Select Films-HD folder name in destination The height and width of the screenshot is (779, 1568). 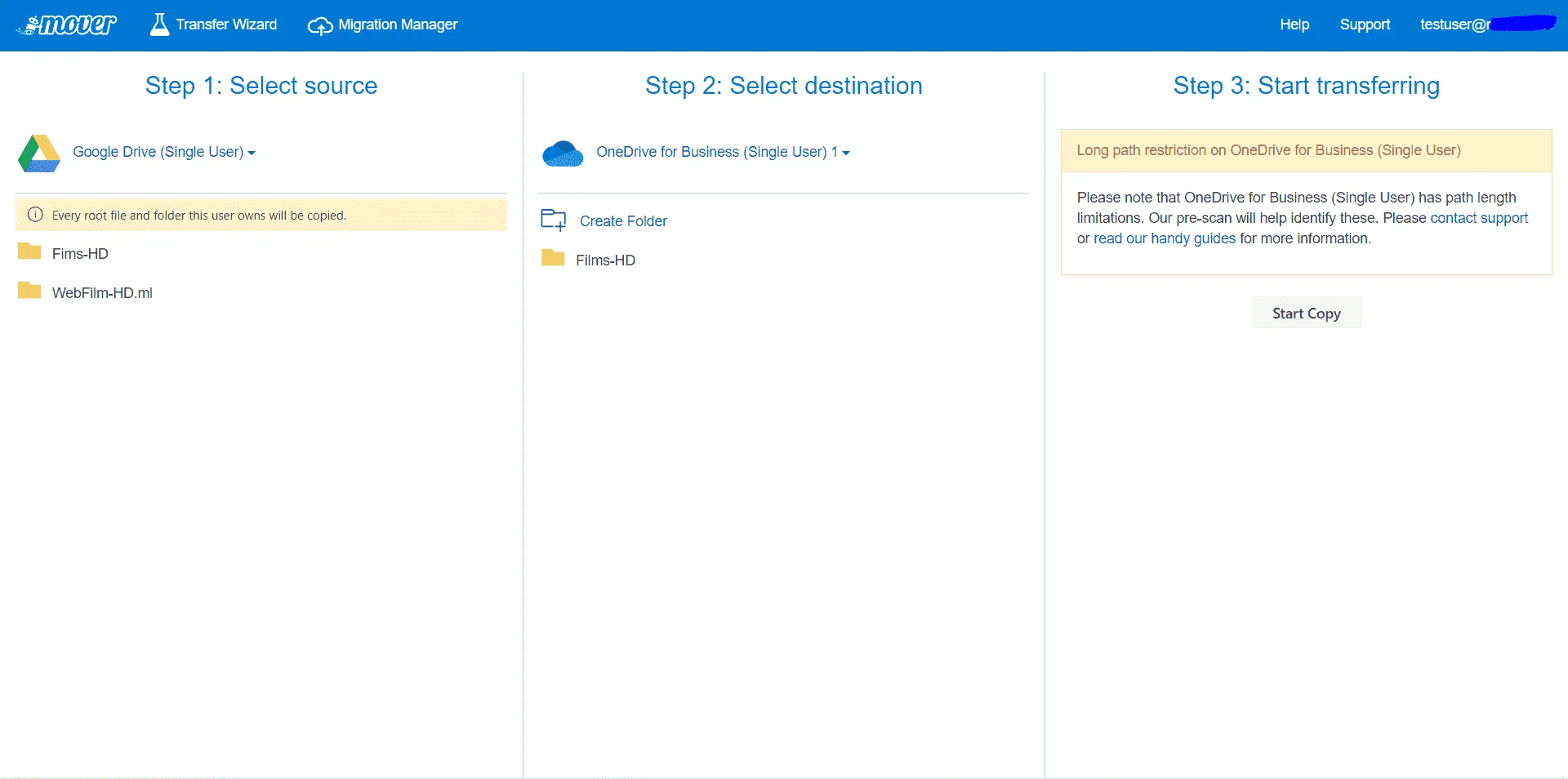pyautogui.click(x=605, y=260)
